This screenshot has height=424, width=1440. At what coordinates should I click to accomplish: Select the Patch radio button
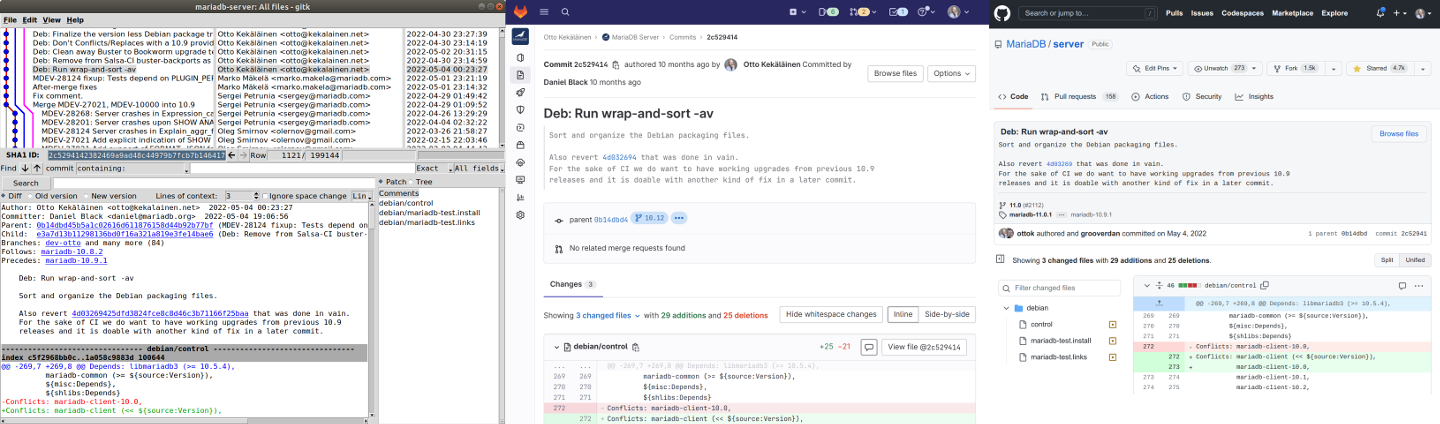[x=395, y=182]
